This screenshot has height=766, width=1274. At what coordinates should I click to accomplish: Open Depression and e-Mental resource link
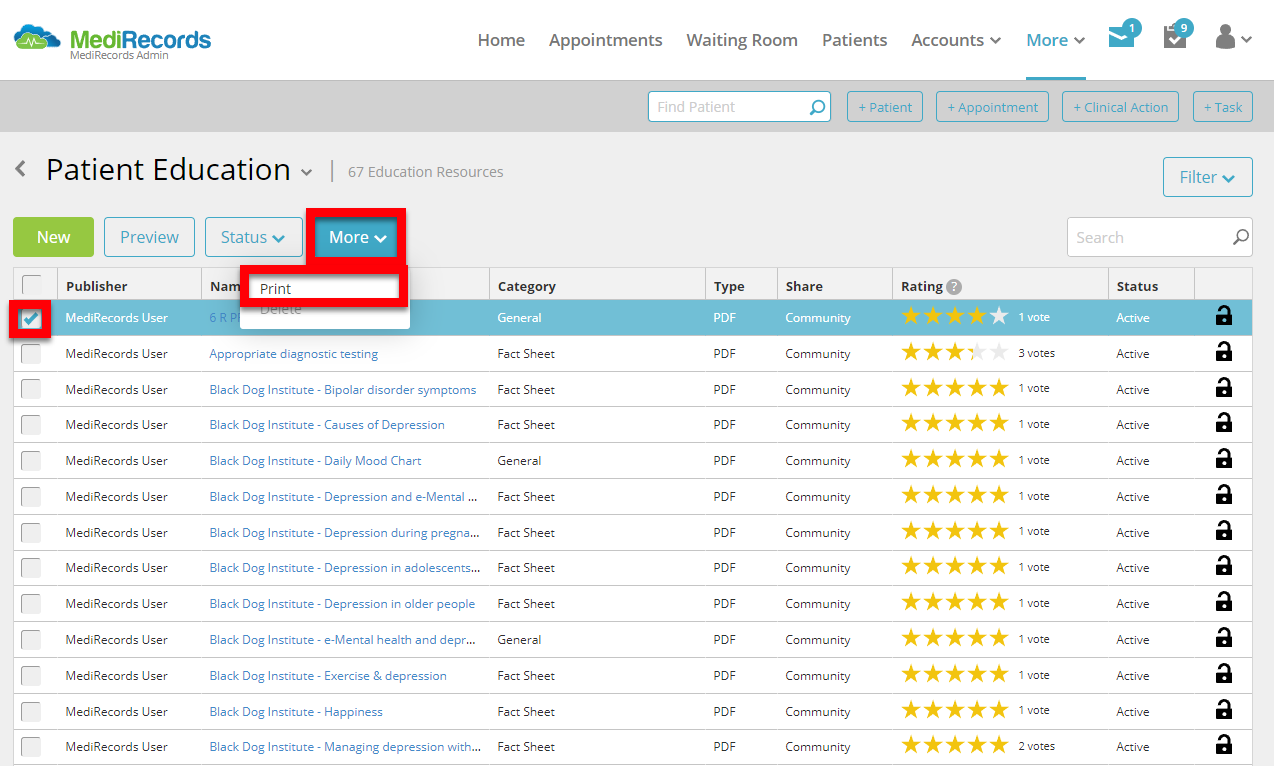coord(343,496)
